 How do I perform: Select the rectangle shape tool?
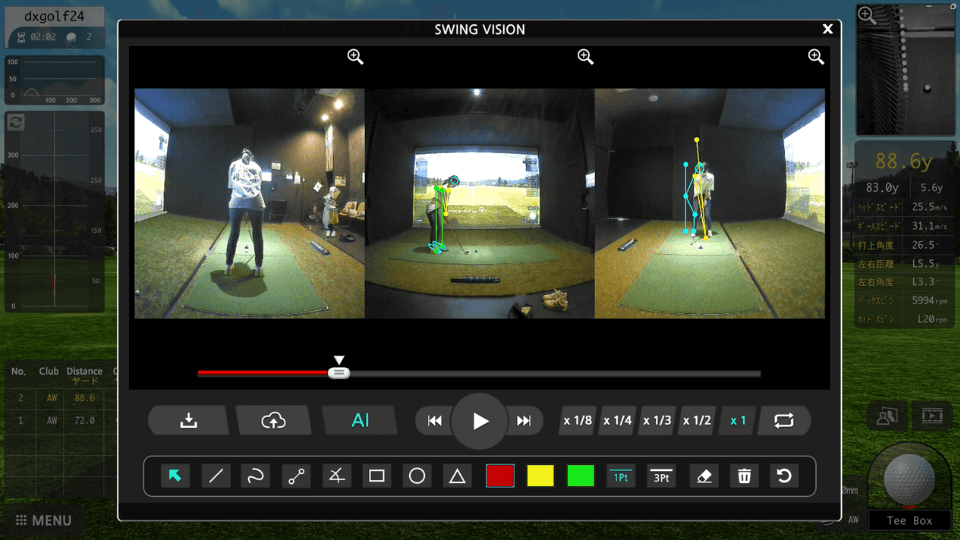[x=377, y=476]
